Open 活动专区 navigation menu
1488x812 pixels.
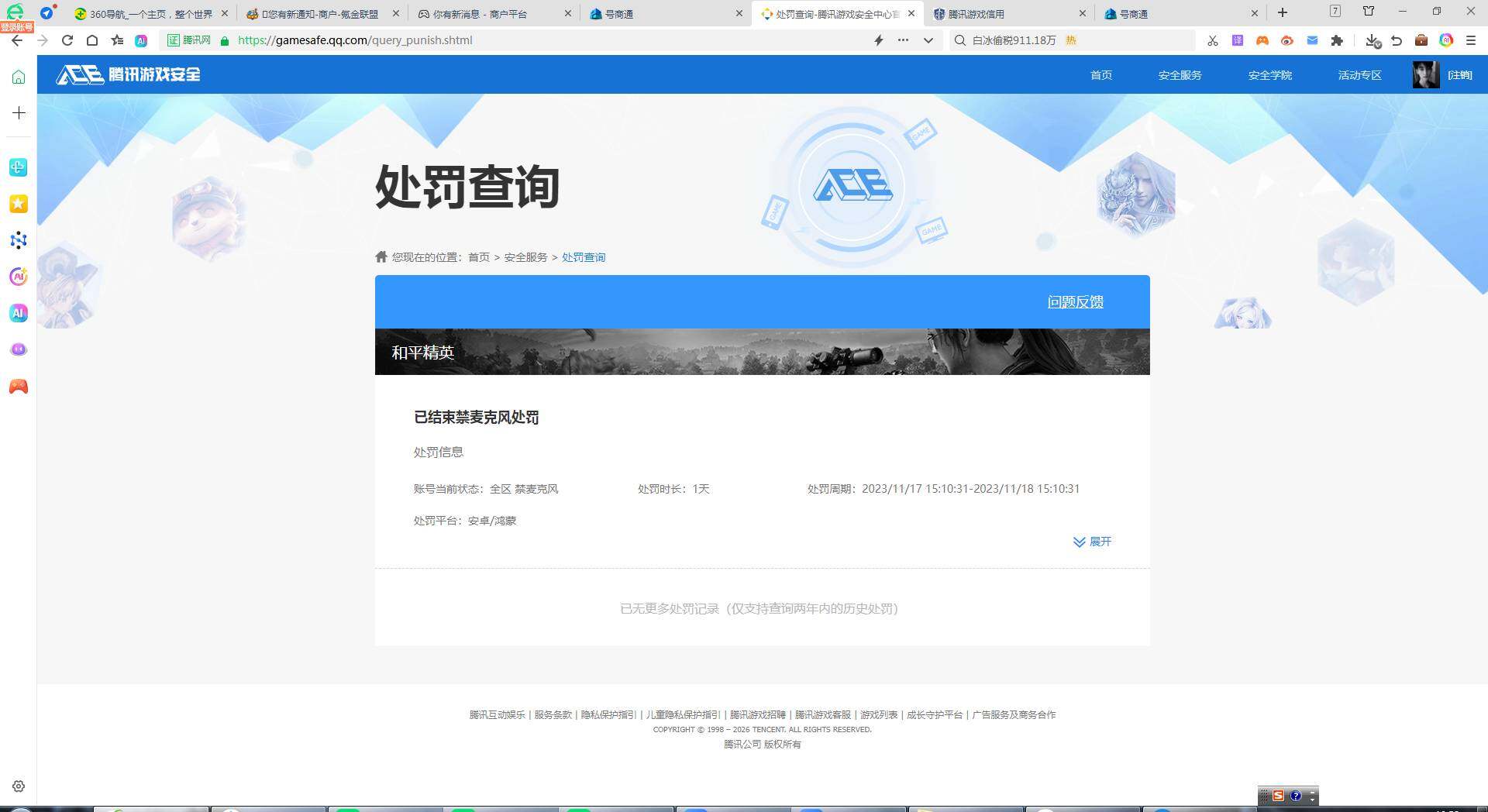tap(1359, 75)
